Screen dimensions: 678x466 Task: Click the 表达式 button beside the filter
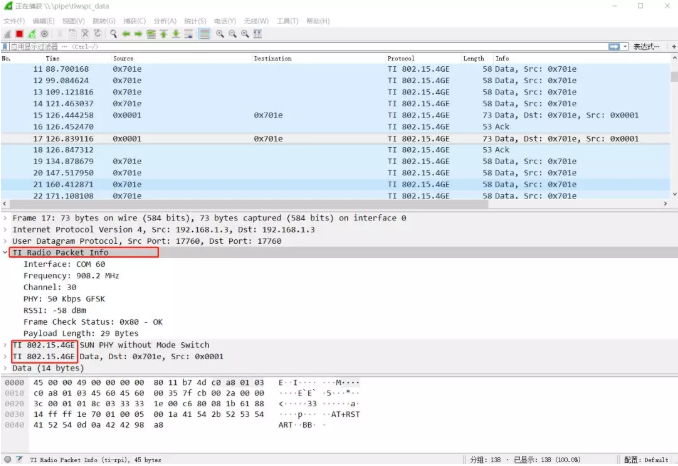point(645,47)
